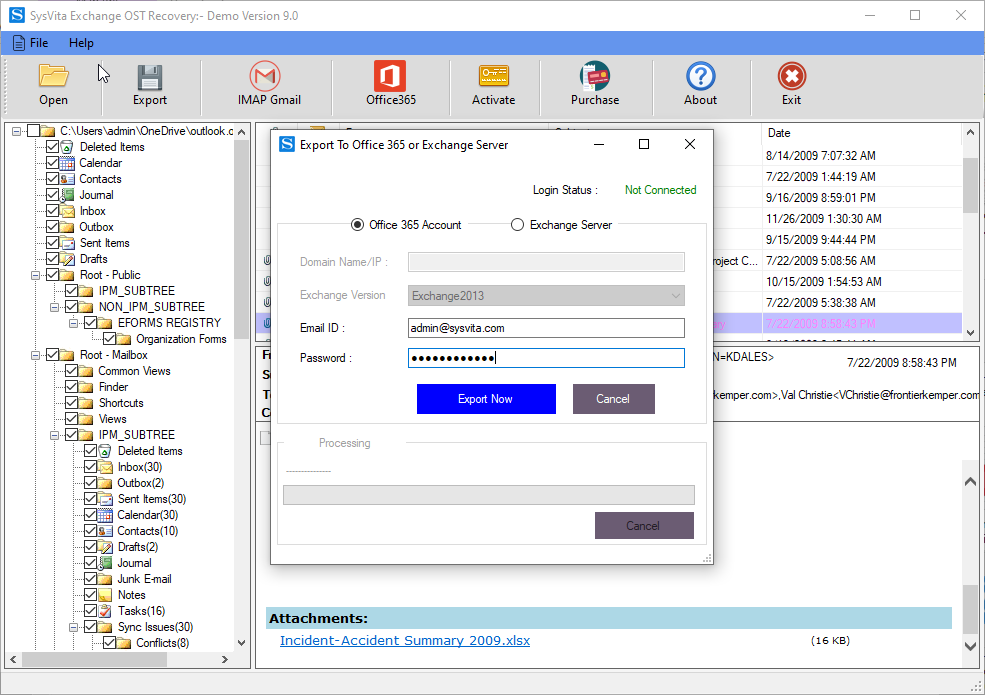Click the blue Export Now button
Viewport: 985px width, 695px height.
pyautogui.click(x=486, y=399)
